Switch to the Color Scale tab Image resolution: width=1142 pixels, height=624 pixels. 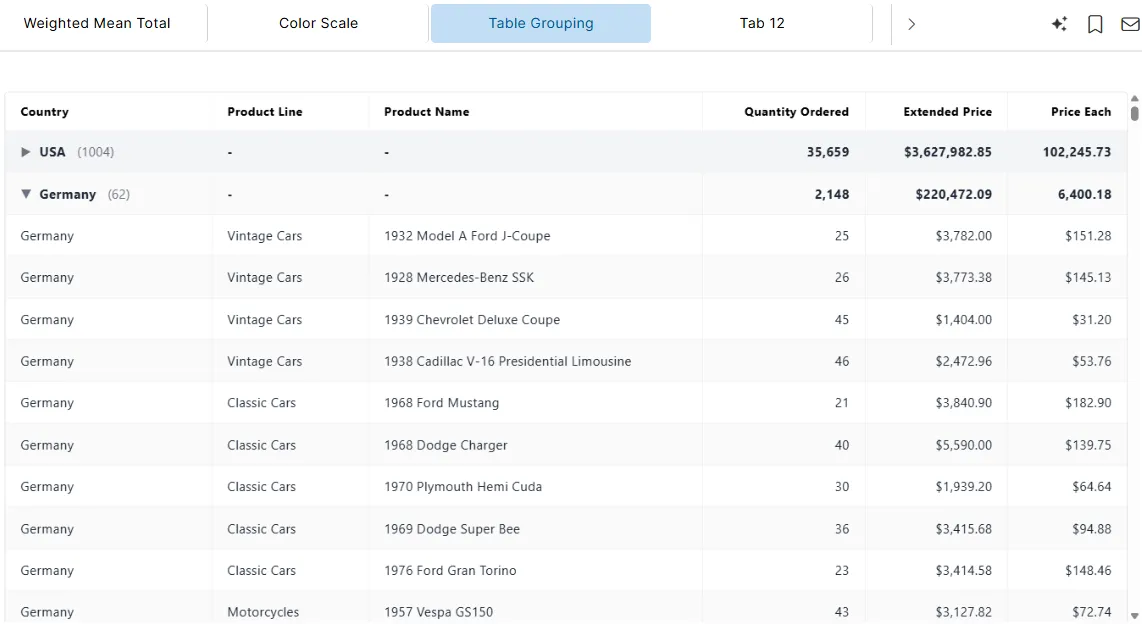click(318, 22)
